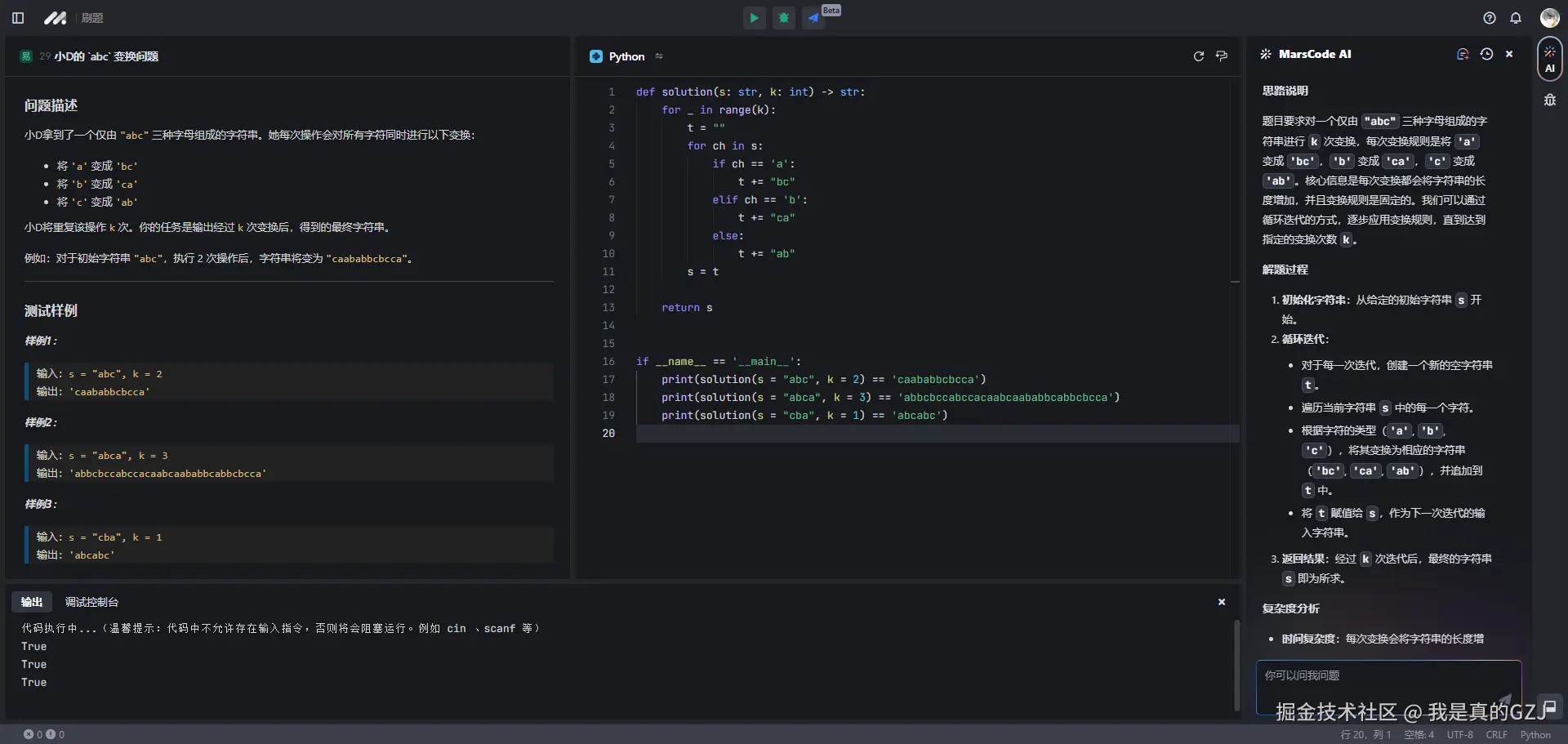The width and height of the screenshot is (1568, 744).
Task: Open the help icon in the top bar
Action: point(1490,18)
